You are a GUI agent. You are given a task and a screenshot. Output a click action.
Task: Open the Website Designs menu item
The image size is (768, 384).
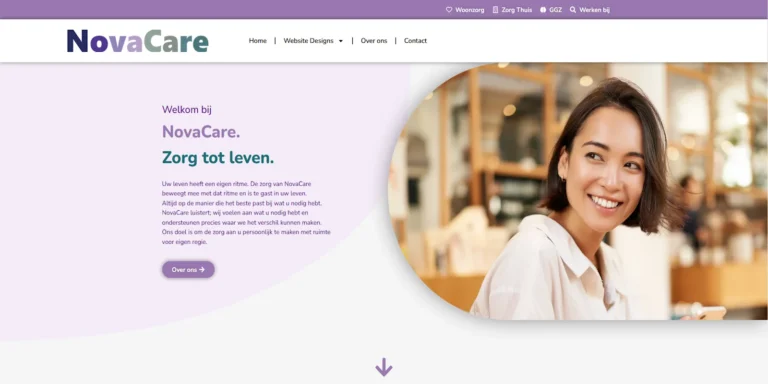click(309, 41)
